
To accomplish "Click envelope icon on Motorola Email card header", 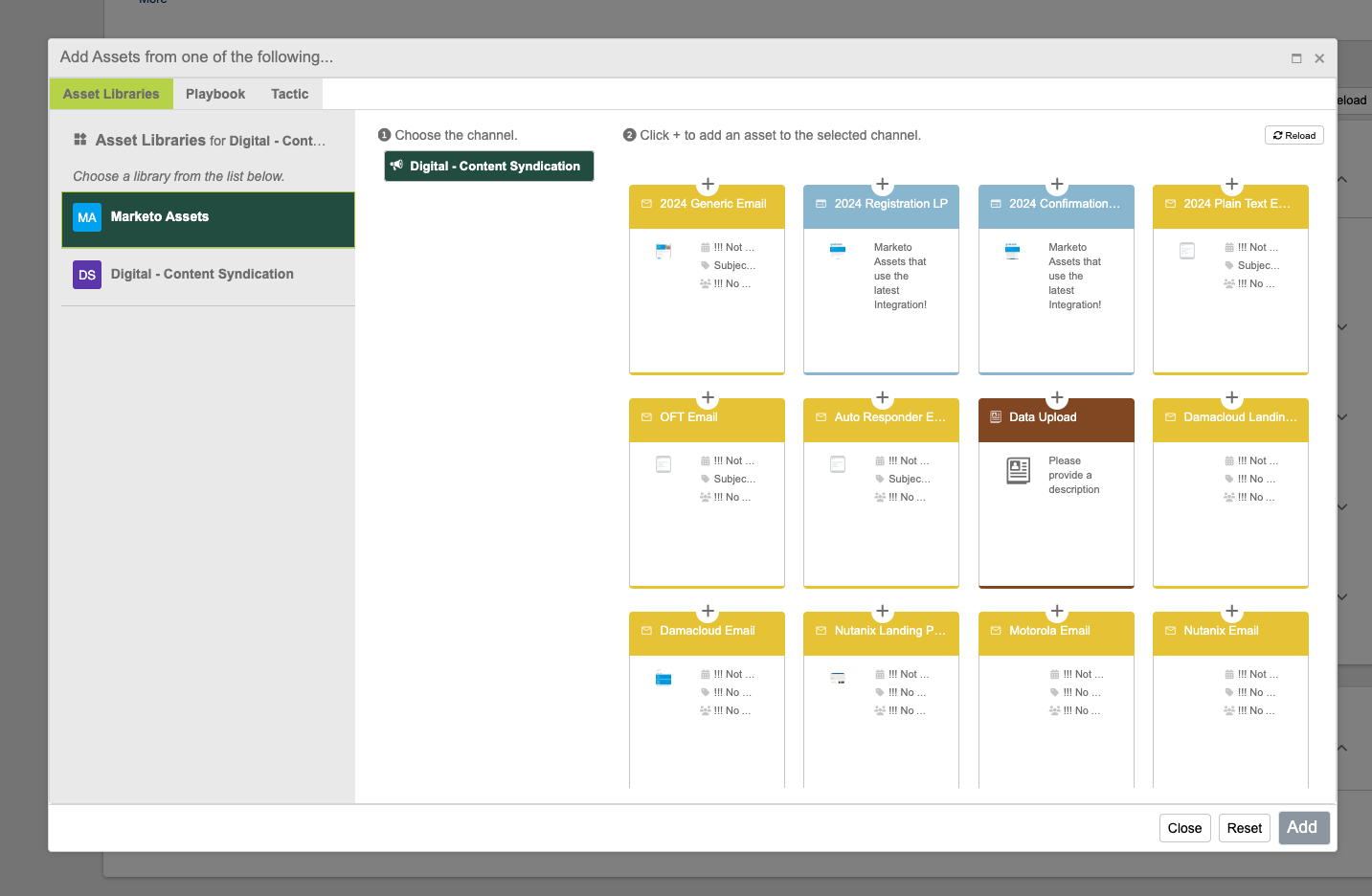I will [x=996, y=631].
